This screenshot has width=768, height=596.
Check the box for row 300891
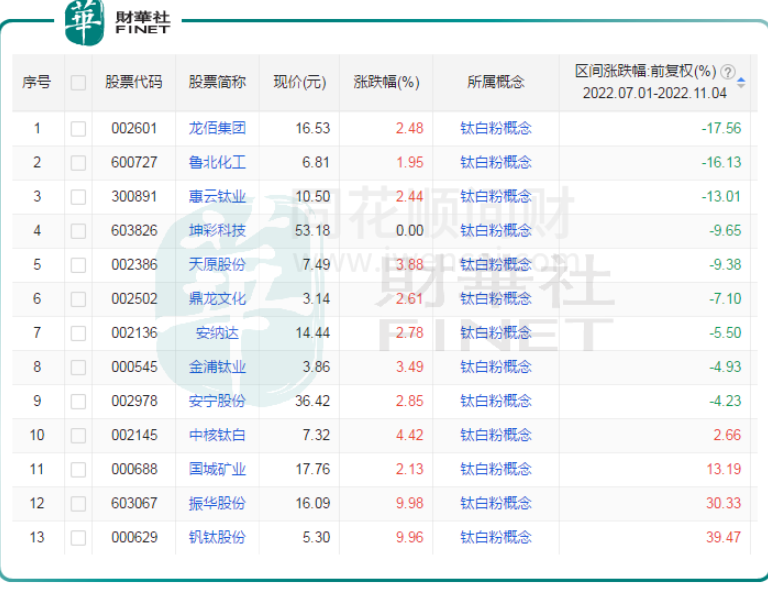78,197
